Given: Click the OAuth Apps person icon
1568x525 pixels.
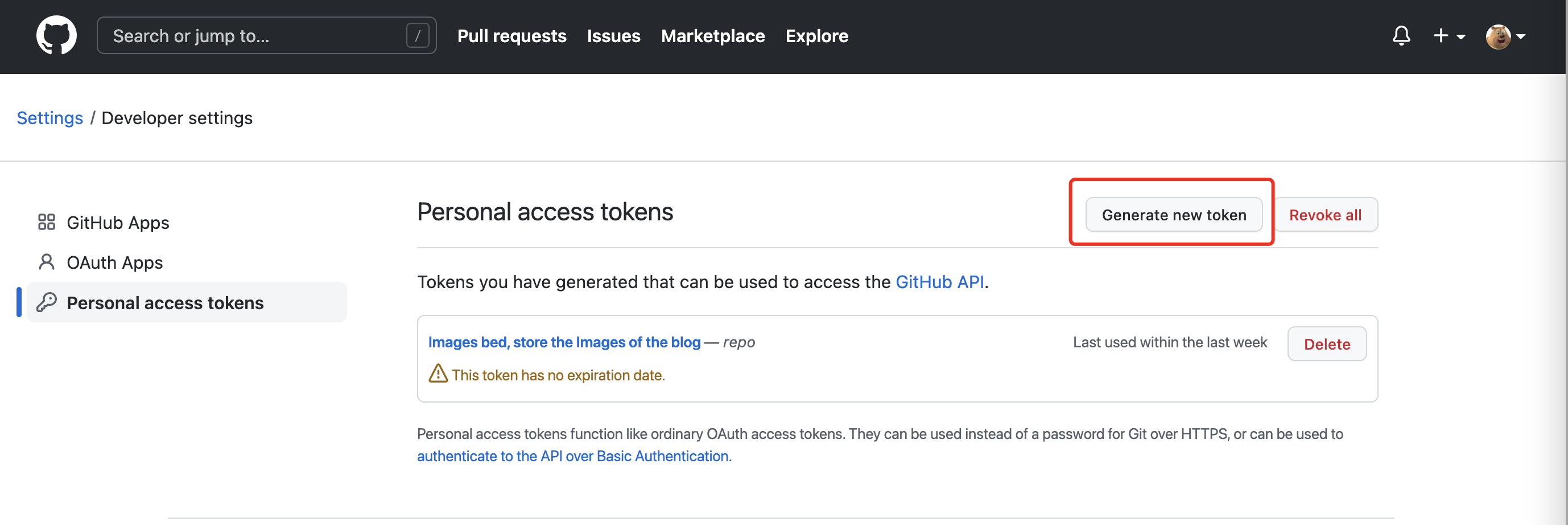Looking at the screenshot, I should (x=46, y=262).
